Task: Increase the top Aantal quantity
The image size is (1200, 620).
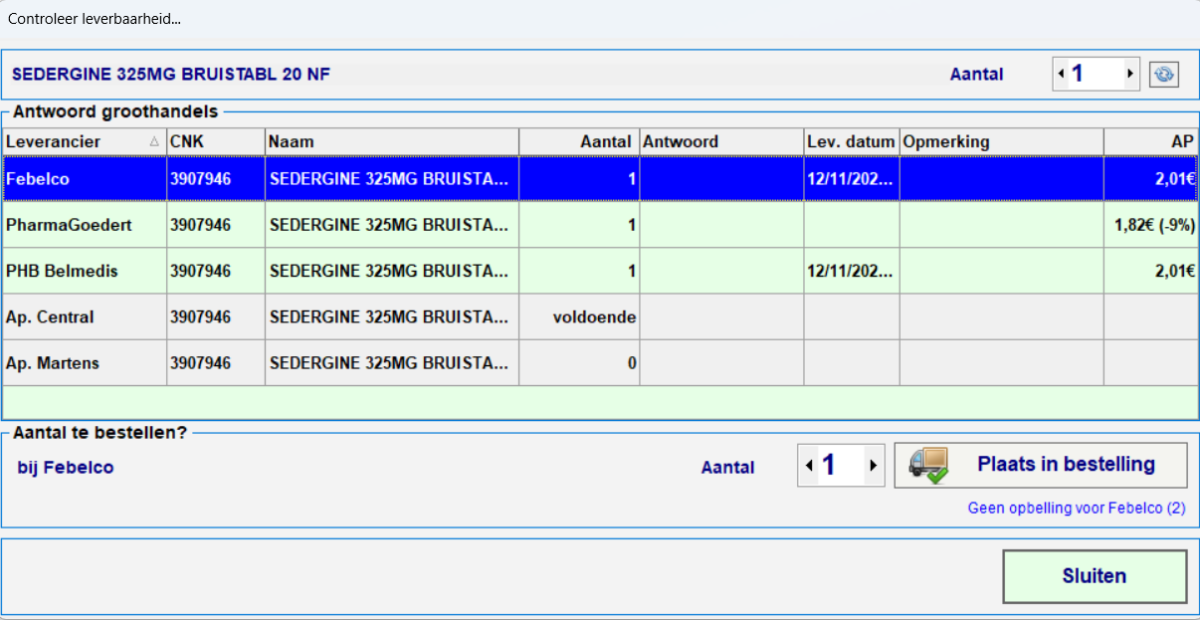Action: [x=1131, y=74]
